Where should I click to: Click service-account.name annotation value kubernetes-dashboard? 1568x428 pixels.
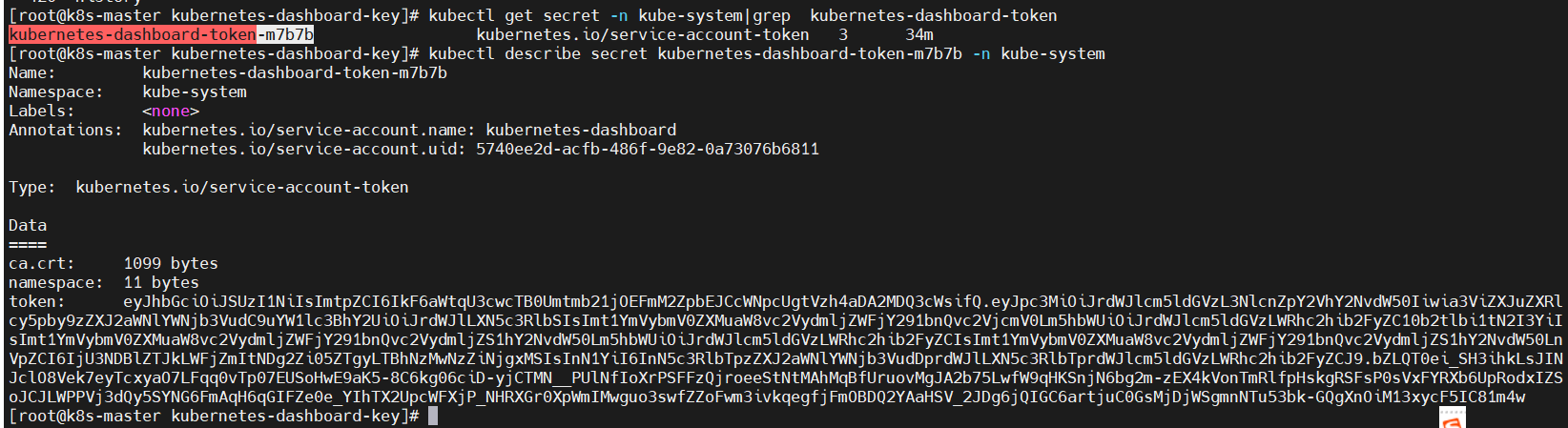pos(581,130)
